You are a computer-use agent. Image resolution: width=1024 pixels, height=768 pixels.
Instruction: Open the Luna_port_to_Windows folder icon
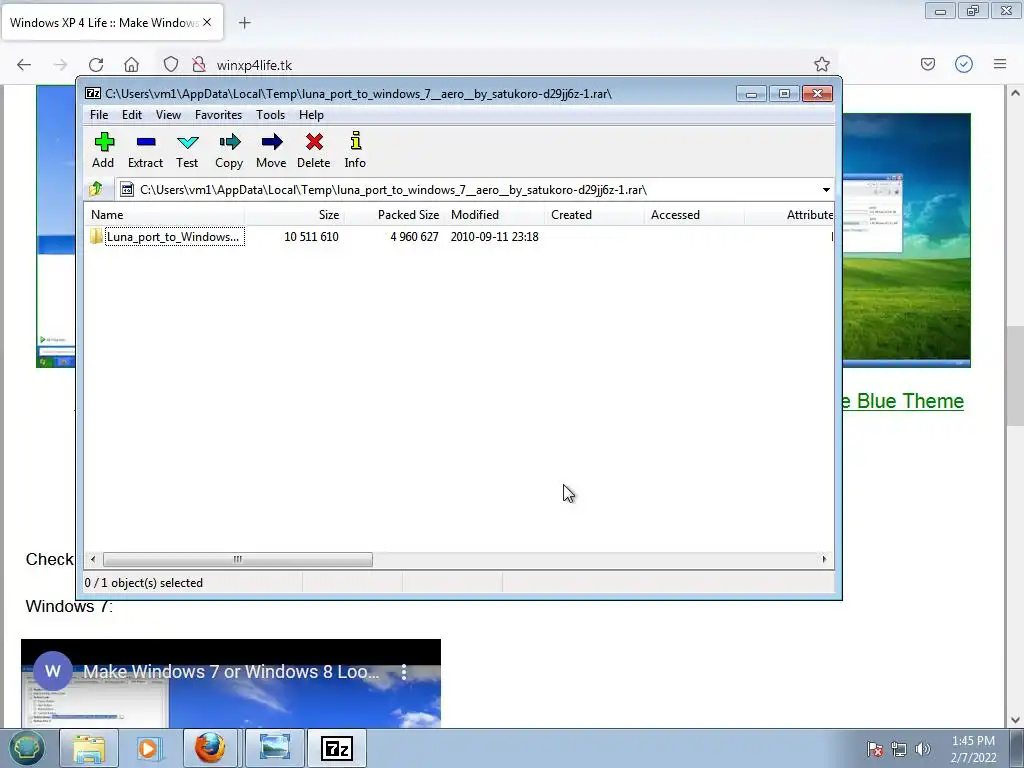coord(96,236)
